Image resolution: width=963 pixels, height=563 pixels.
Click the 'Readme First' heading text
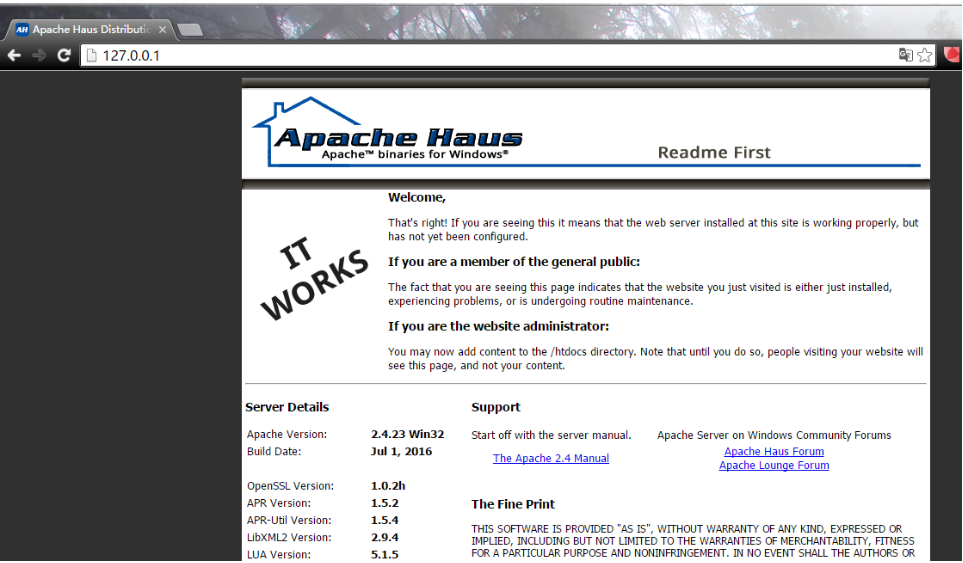(x=714, y=152)
